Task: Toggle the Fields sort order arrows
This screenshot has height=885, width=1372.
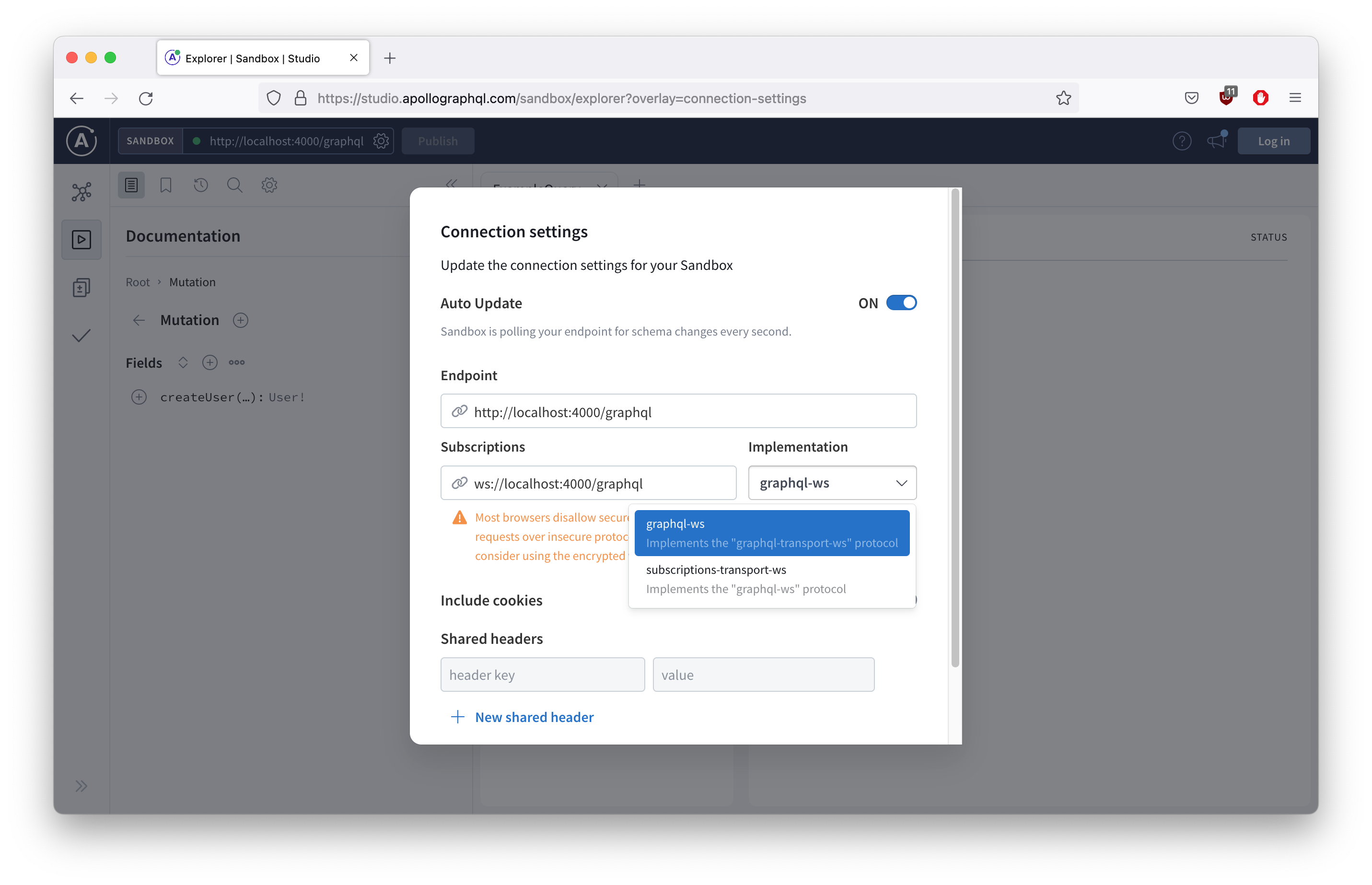Action: click(x=183, y=362)
